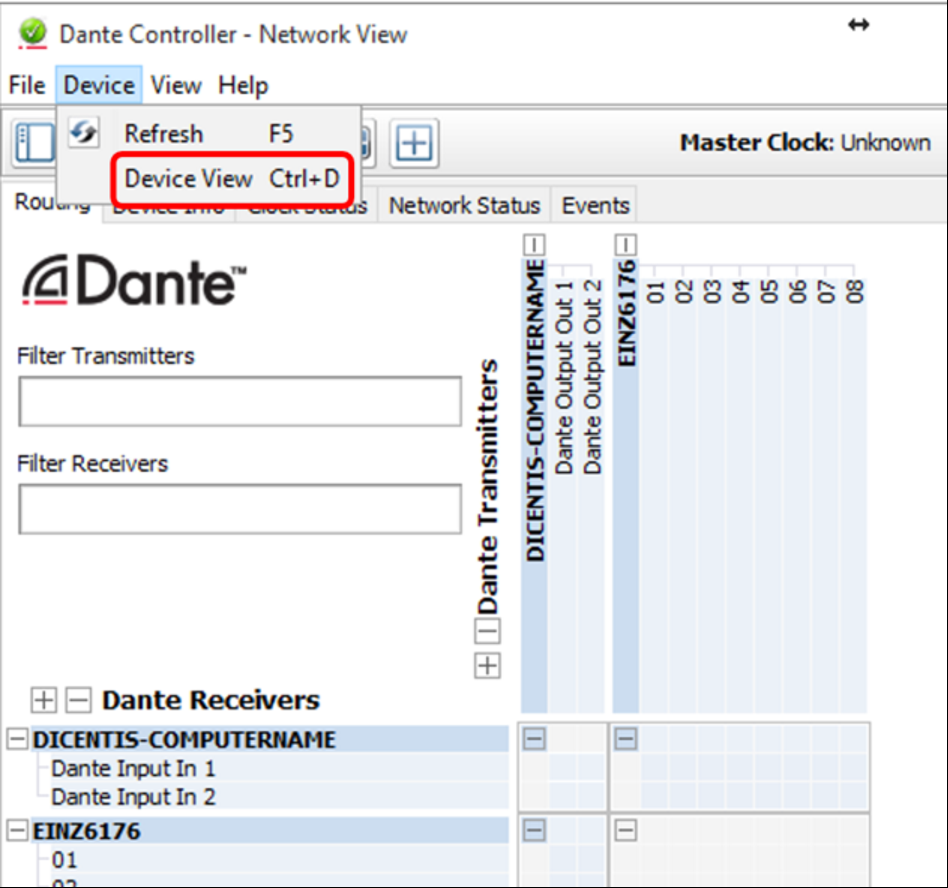Click the plus toolbar button beside Master Clock
Image resolution: width=948 pixels, height=888 pixels.
click(x=413, y=144)
